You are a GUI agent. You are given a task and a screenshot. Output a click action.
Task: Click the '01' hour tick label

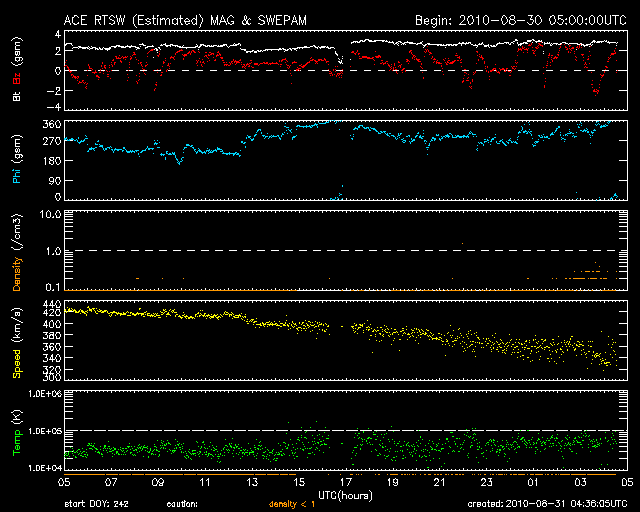click(x=533, y=483)
